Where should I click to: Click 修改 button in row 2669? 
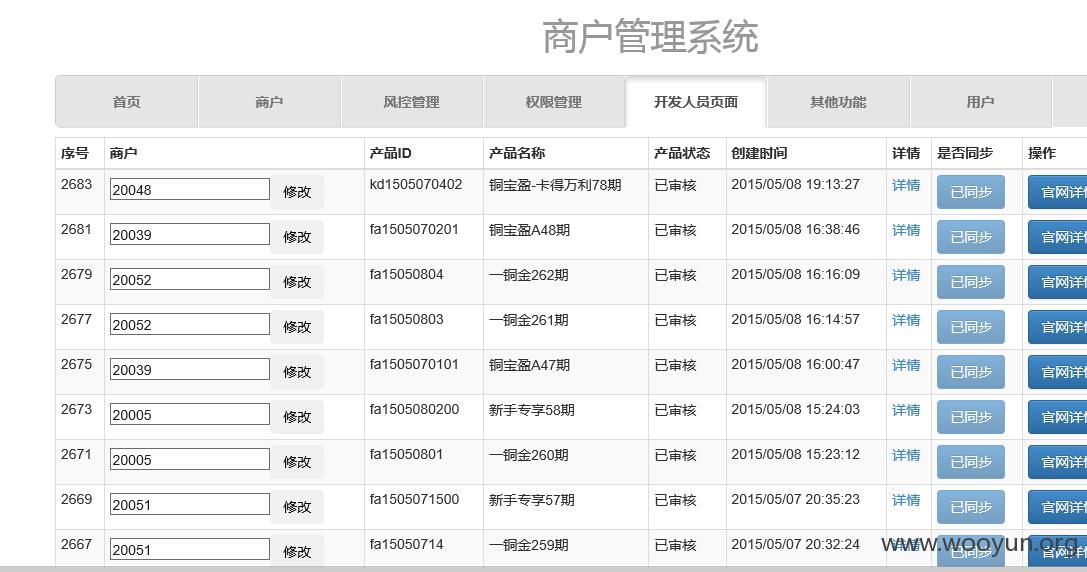297,508
